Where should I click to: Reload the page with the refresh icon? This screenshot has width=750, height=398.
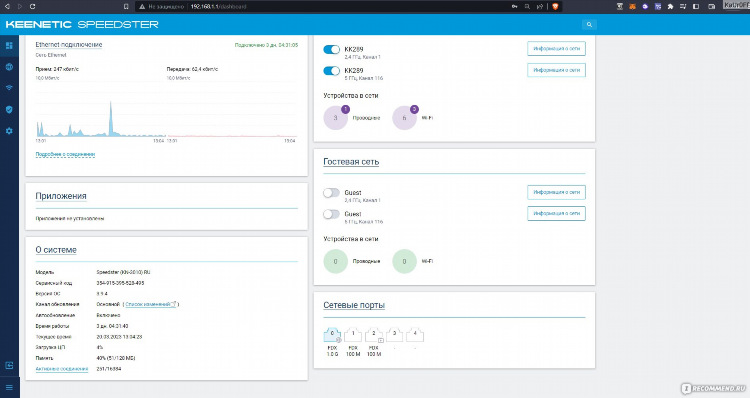click(32, 7)
